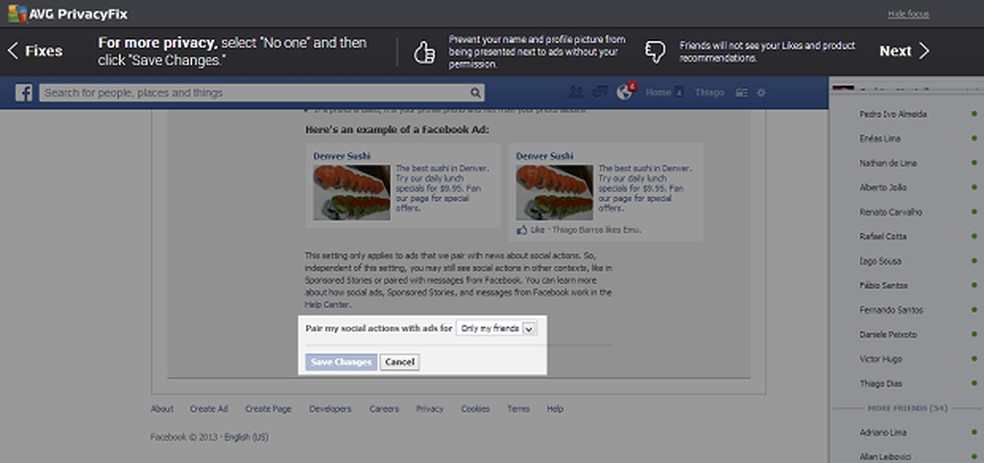984x463 pixels.
Task: Open Help footer link
Action: tap(555, 408)
